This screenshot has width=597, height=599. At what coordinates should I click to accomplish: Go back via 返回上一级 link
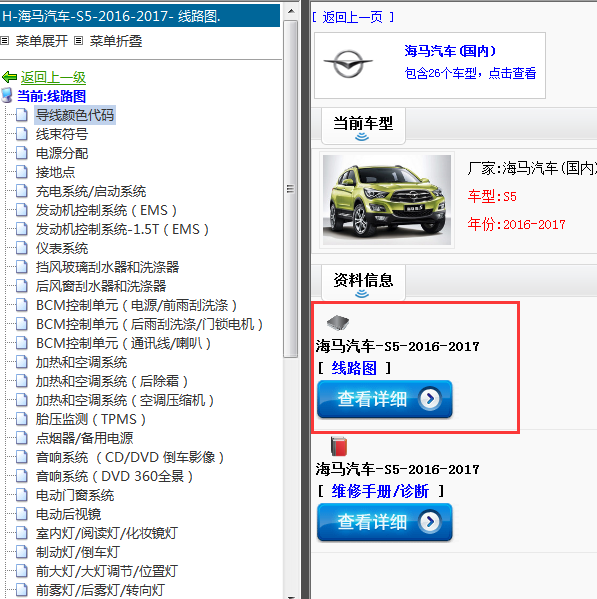[x=53, y=77]
